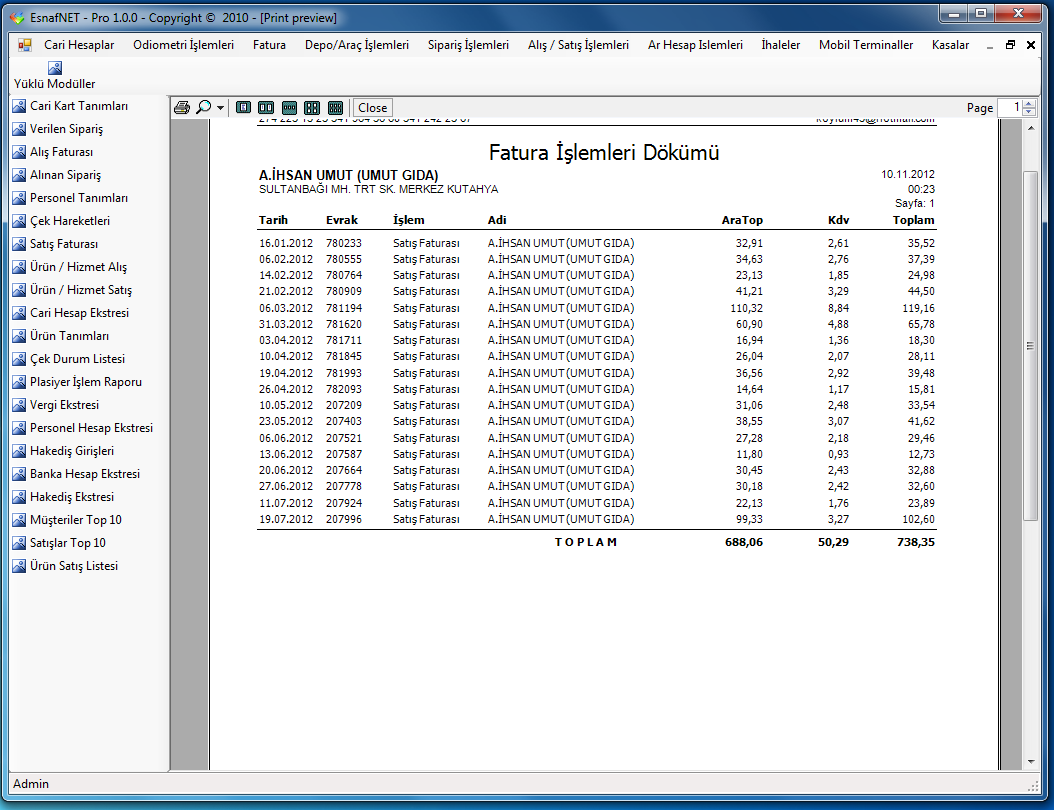Image resolution: width=1054 pixels, height=810 pixels.
Task: Click the Admin status bar label
Action: 31,784
